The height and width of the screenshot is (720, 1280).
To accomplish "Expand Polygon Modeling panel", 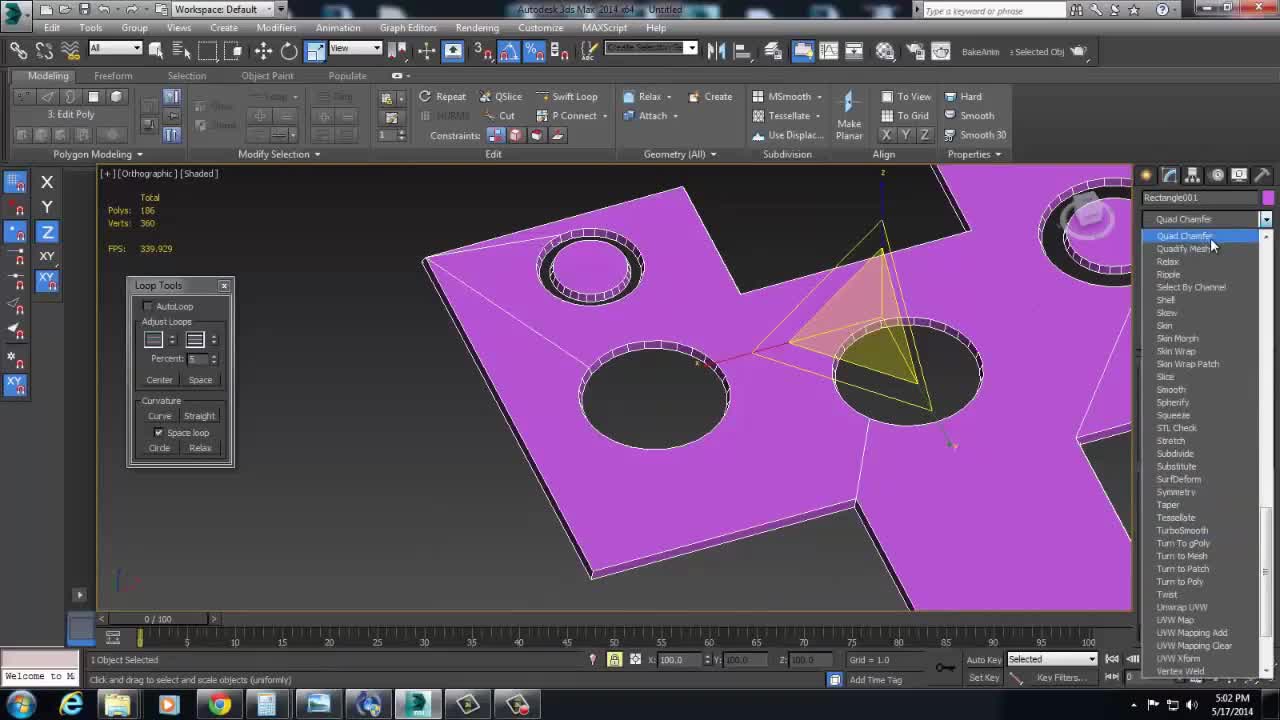I will click(x=97, y=154).
